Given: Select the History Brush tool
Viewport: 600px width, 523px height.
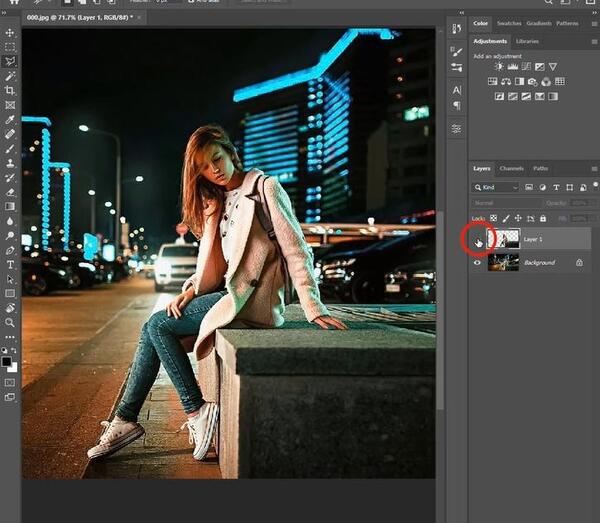Looking at the screenshot, I should (10, 178).
